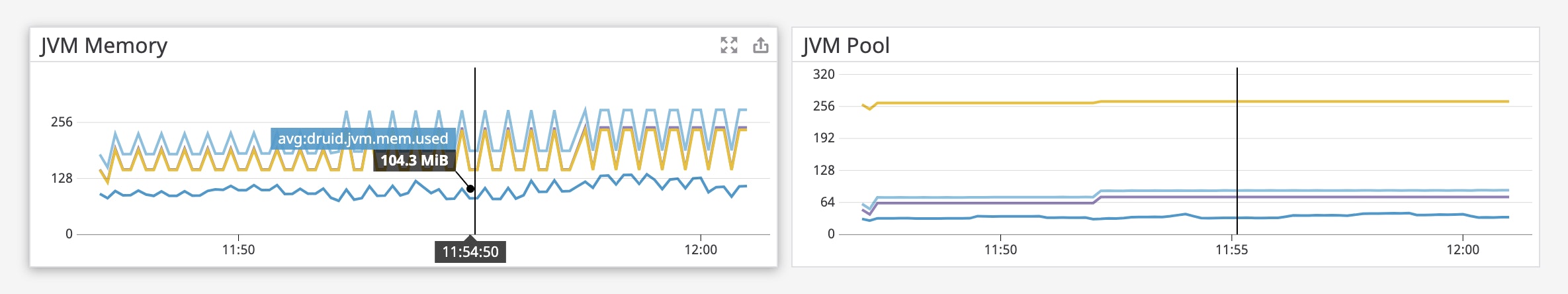Click the 11:50 tick label in JVM Pool
Viewport: 1568px width, 294px height.
point(1000,250)
